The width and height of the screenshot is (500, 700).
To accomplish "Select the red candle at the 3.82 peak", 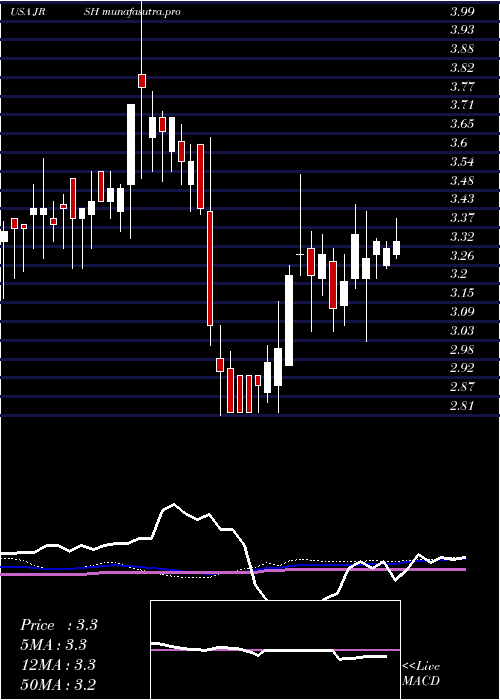I will pyautogui.click(x=142, y=81).
